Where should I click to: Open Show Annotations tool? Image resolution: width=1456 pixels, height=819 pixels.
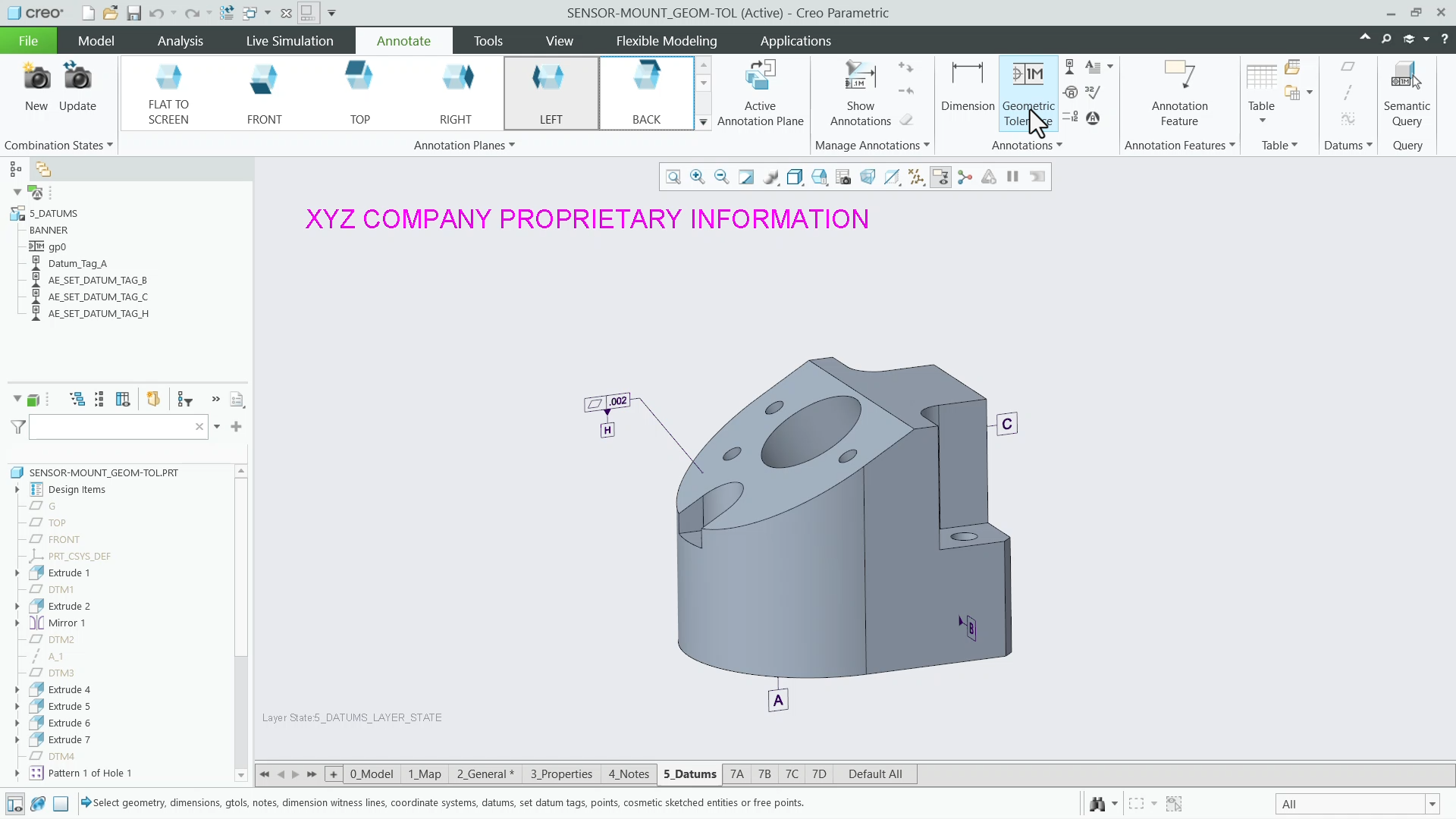(x=860, y=93)
